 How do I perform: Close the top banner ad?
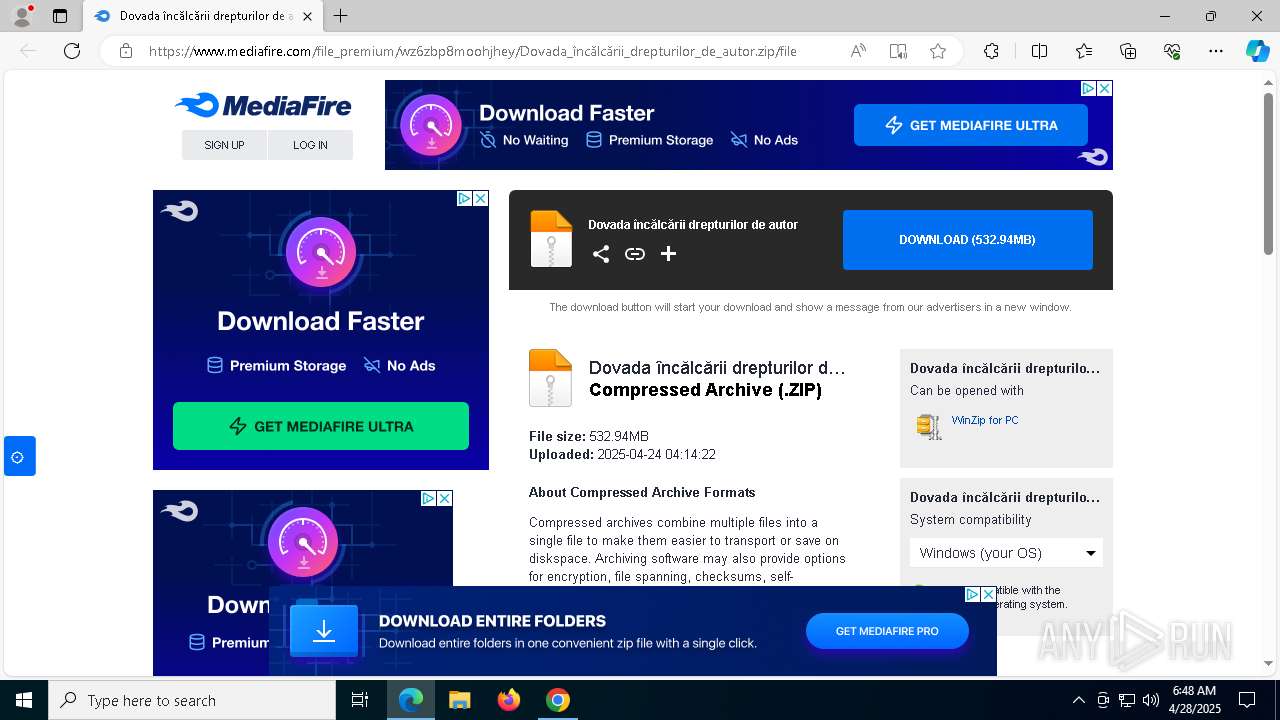pyautogui.click(x=1104, y=88)
